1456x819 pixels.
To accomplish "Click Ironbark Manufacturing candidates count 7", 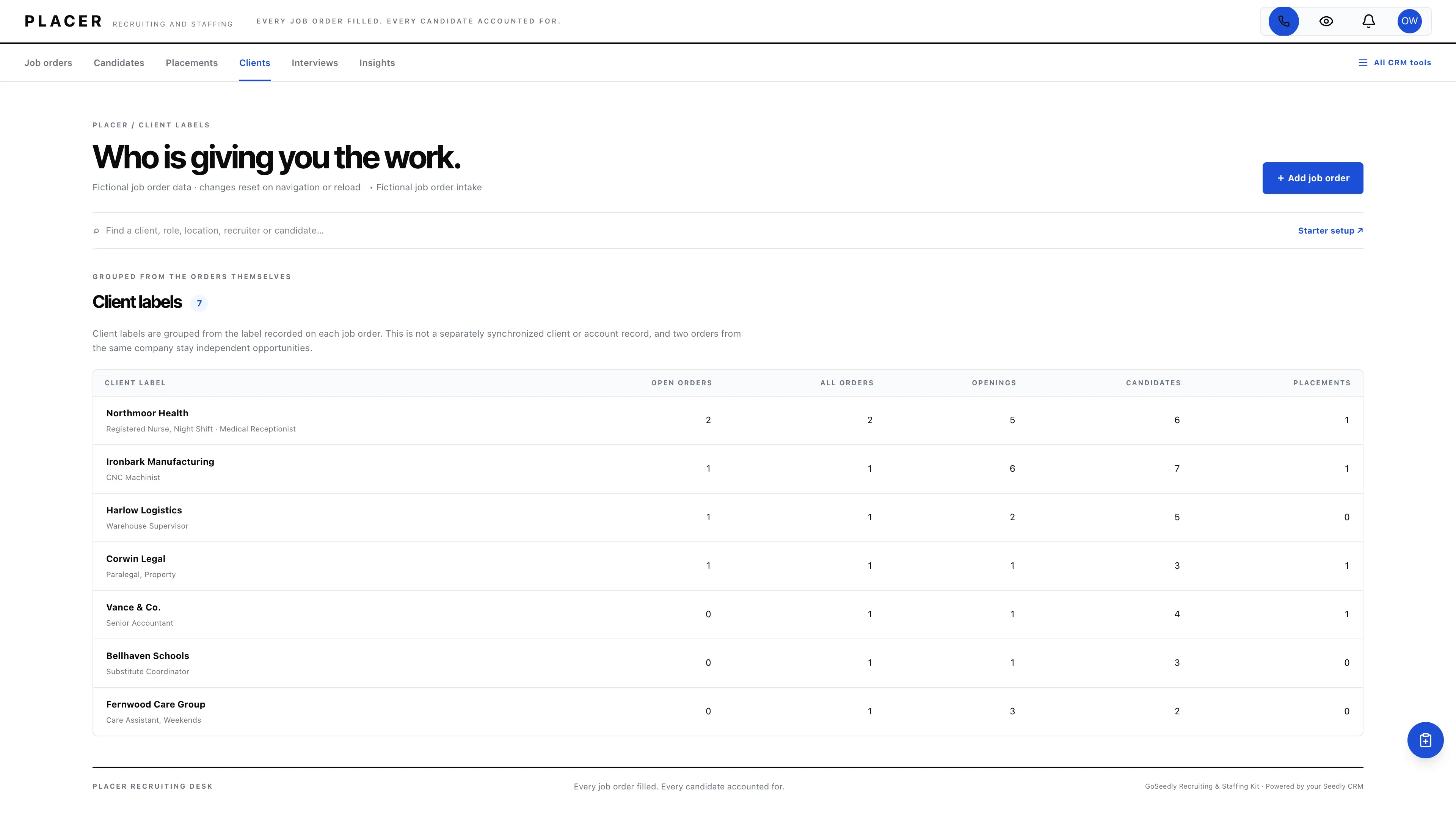I will (1177, 469).
